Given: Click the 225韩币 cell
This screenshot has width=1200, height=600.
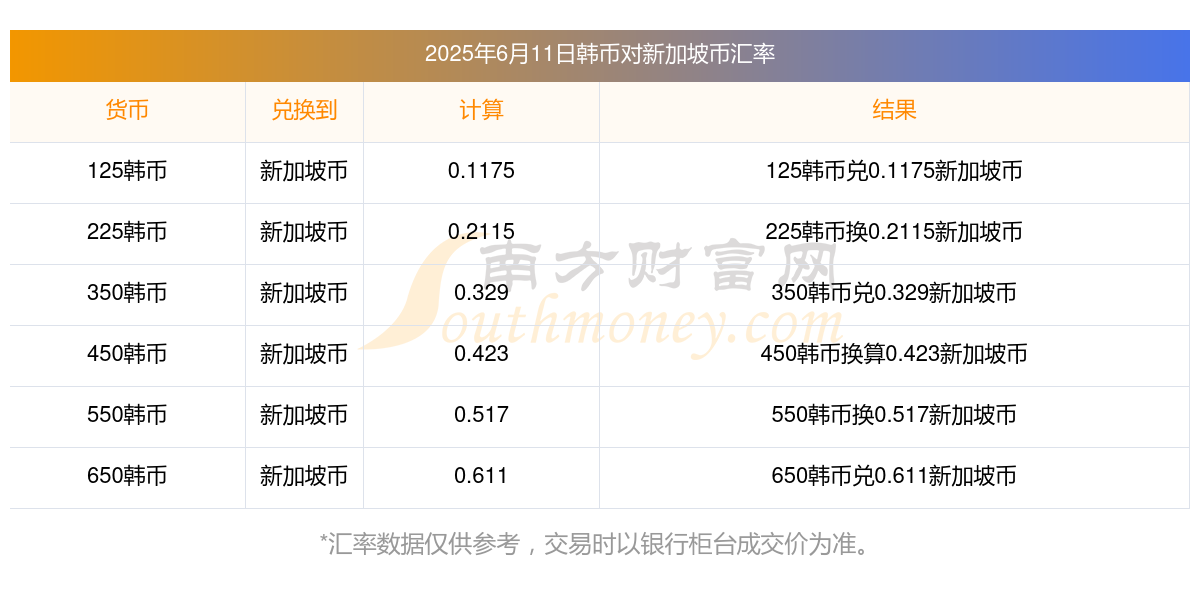Looking at the screenshot, I should pos(127,232).
